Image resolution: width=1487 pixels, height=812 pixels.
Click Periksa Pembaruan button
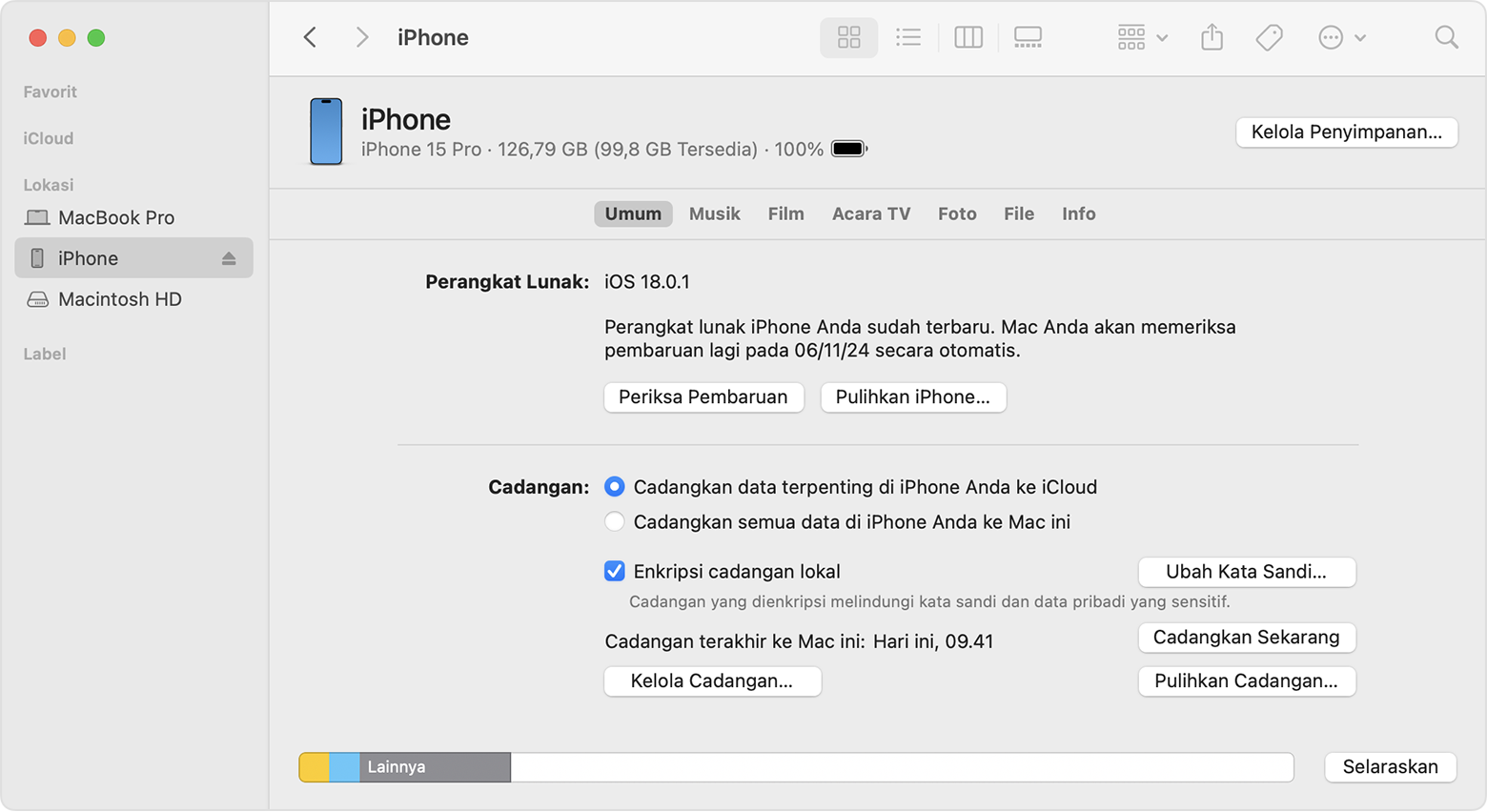pyautogui.click(x=703, y=397)
